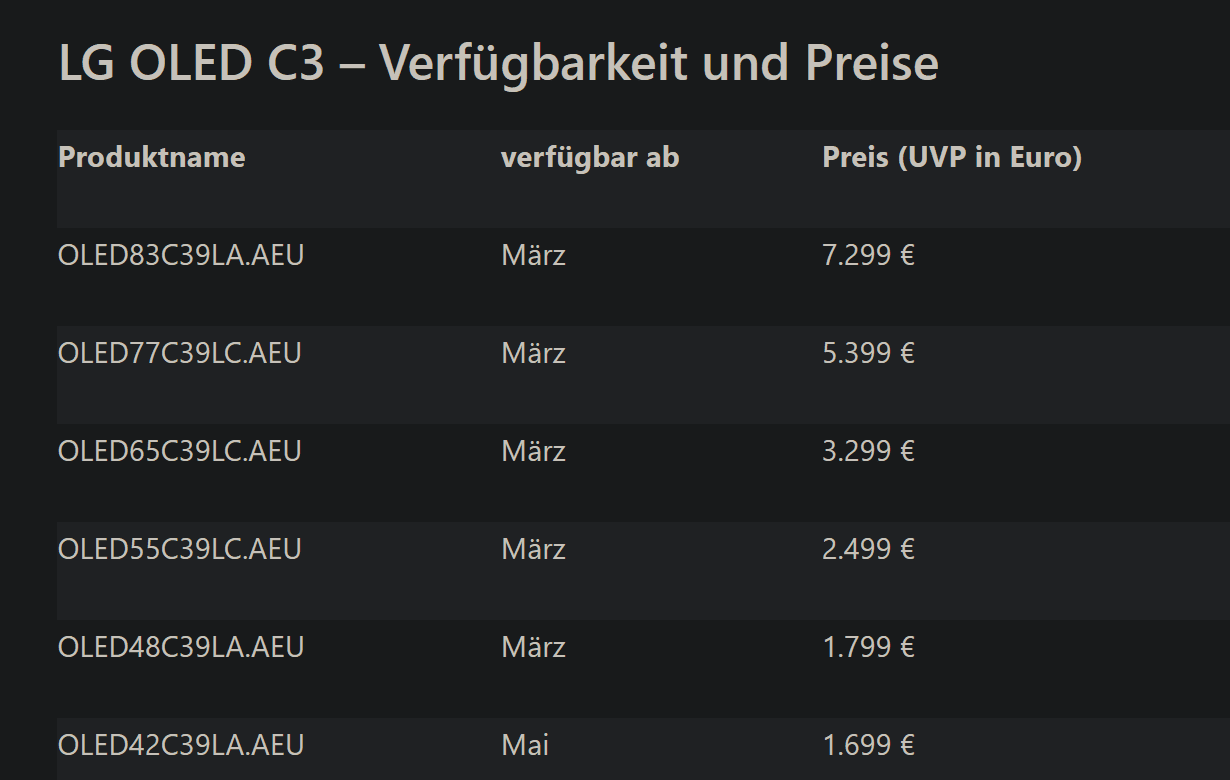The image size is (1230, 780).
Task: Click product name OLED83C39LA.AEU
Action: (181, 256)
